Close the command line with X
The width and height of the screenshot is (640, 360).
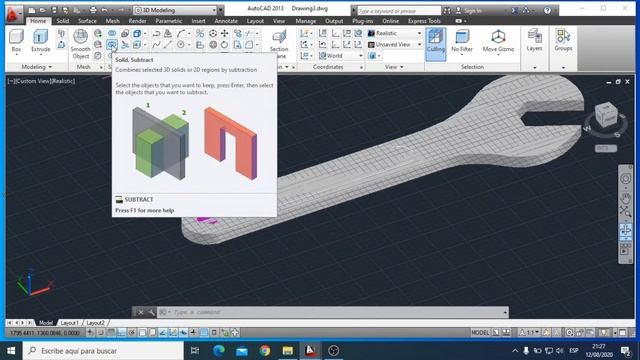140,312
